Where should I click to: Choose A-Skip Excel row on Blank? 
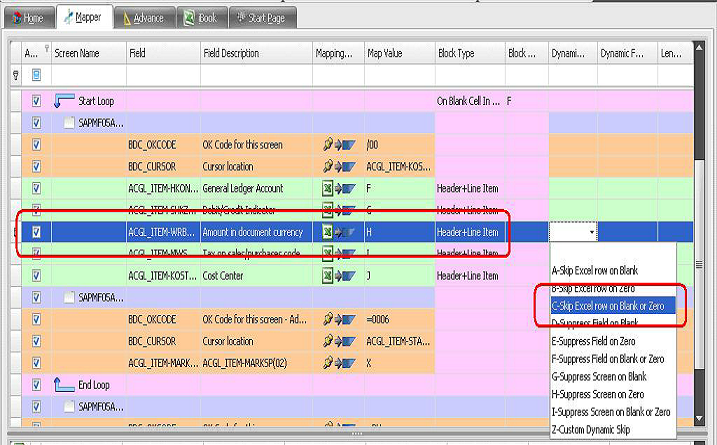click(594, 270)
